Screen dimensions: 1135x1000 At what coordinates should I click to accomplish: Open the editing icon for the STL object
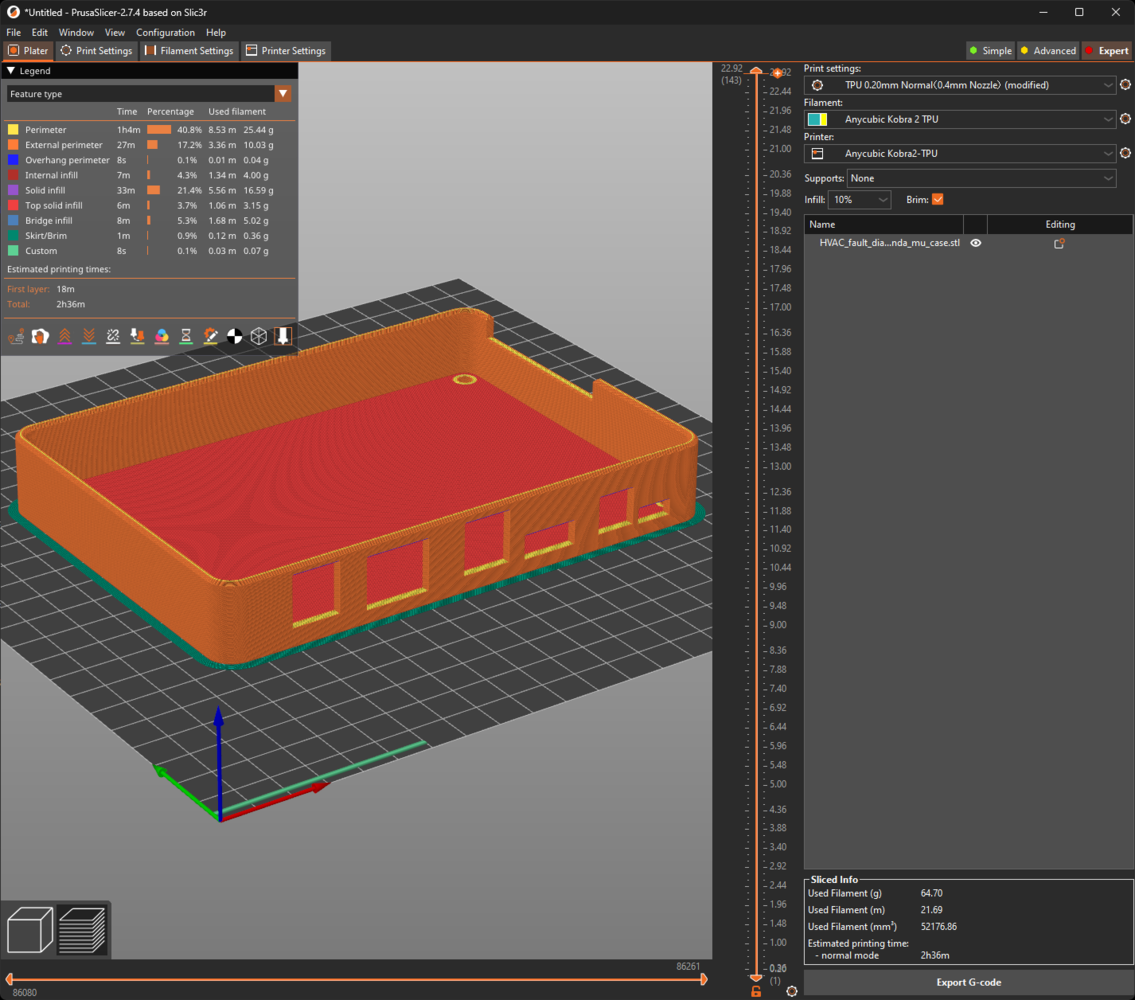(x=1059, y=243)
